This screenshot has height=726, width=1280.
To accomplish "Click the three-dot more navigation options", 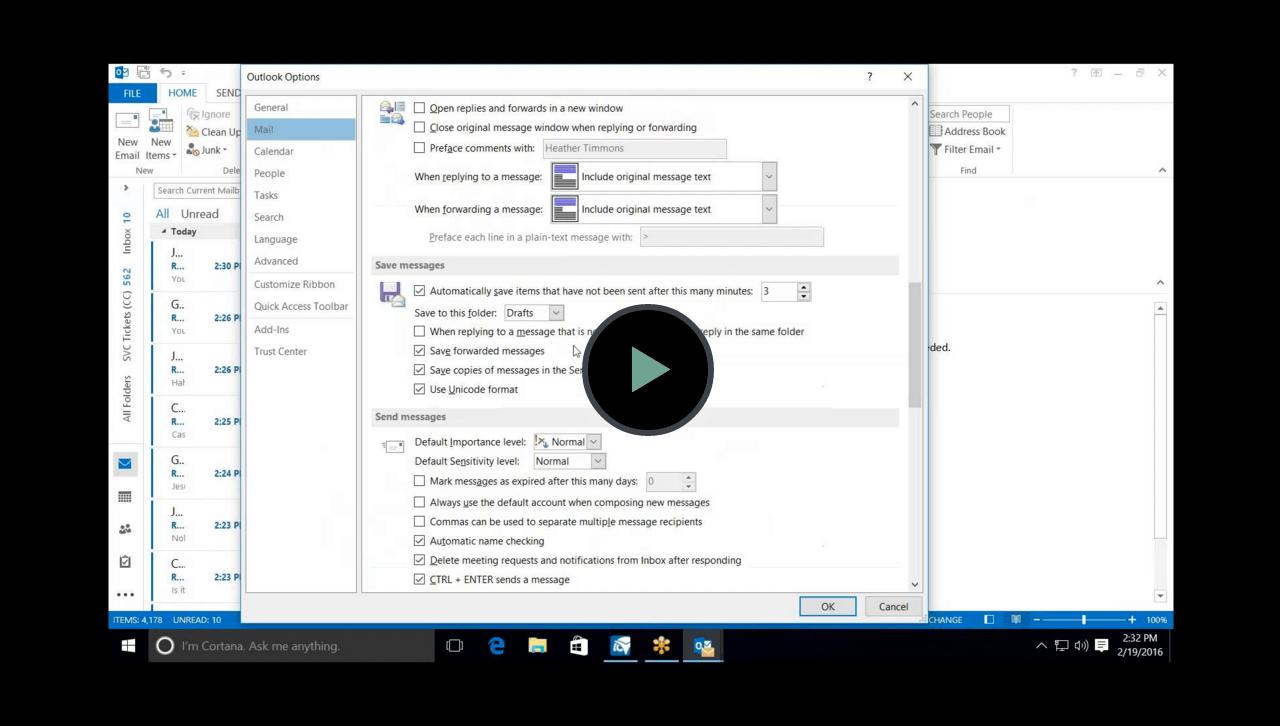I will pyautogui.click(x=125, y=595).
